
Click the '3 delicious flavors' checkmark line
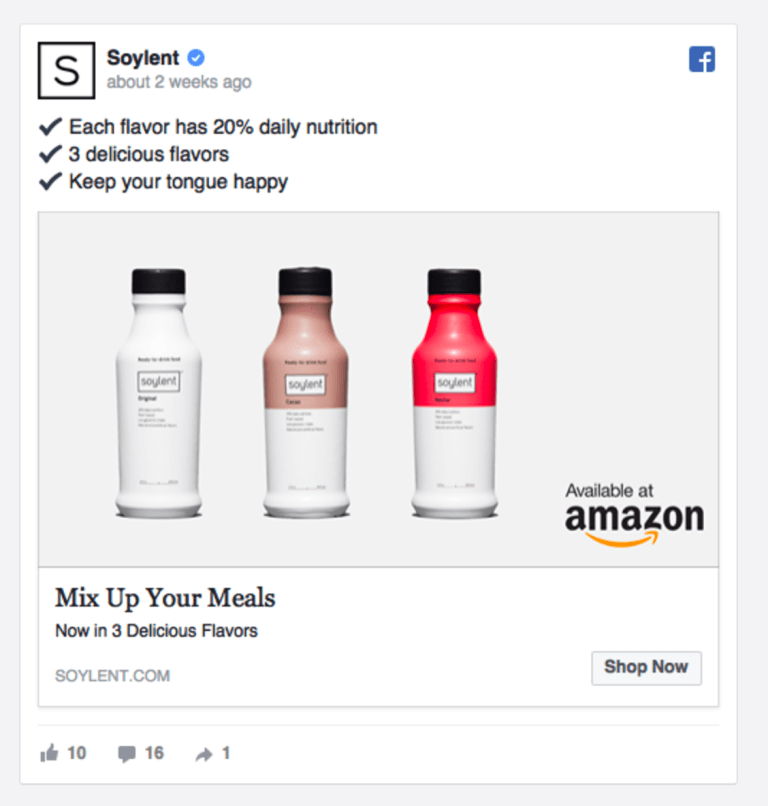click(x=134, y=154)
